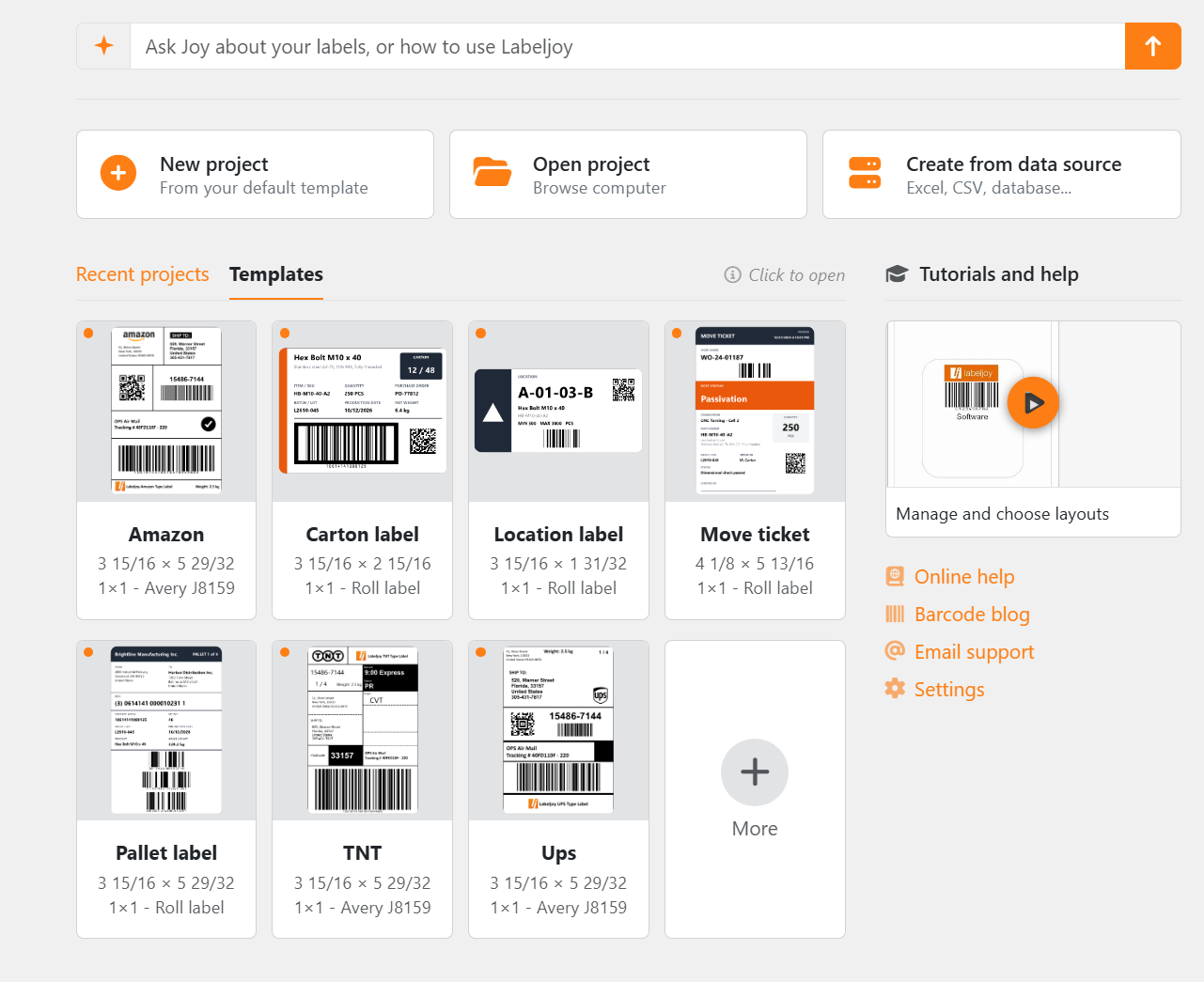Click the Open project folder icon
Screen dimensions: 1204x982
[x=492, y=172]
